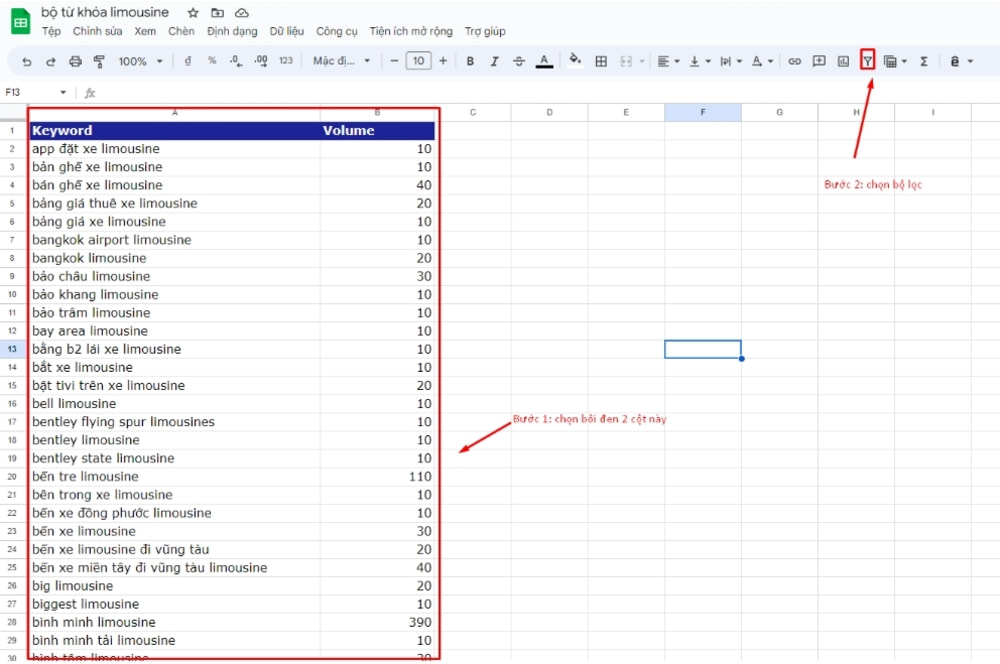Increase font size with plus button
1000x664 pixels.
coord(443,61)
